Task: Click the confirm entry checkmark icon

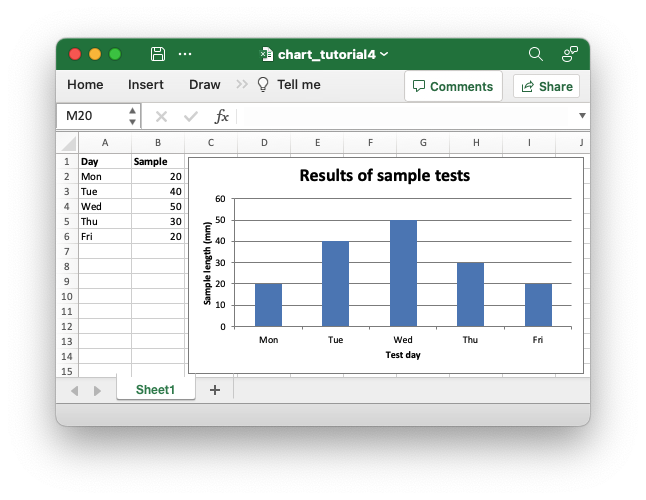Action: tap(190, 116)
